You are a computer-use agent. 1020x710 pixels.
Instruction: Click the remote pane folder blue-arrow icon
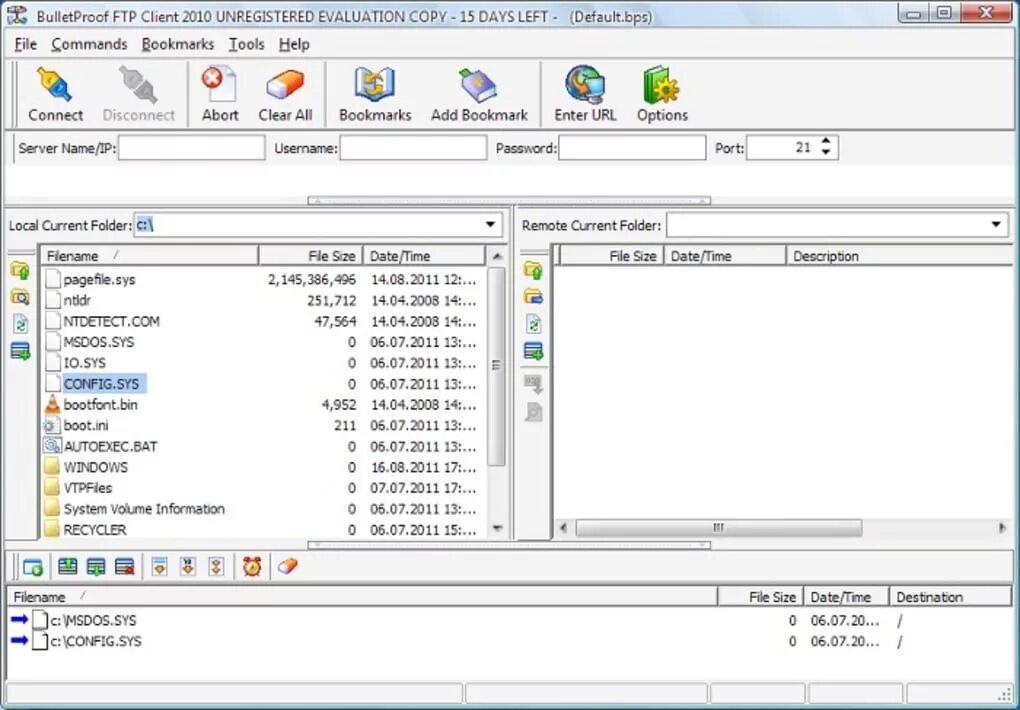533,297
